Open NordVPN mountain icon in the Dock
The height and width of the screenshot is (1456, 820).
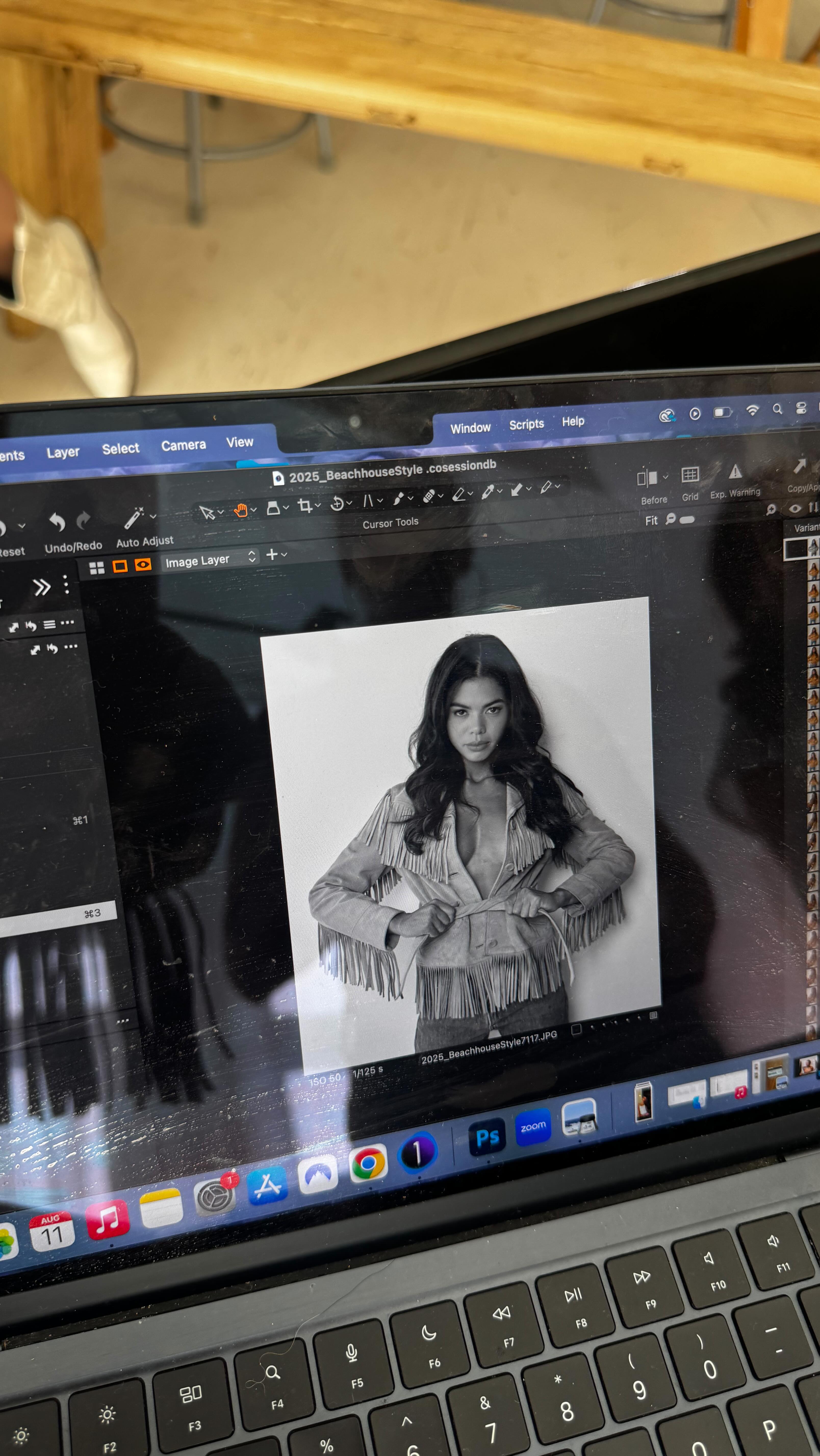318,1174
